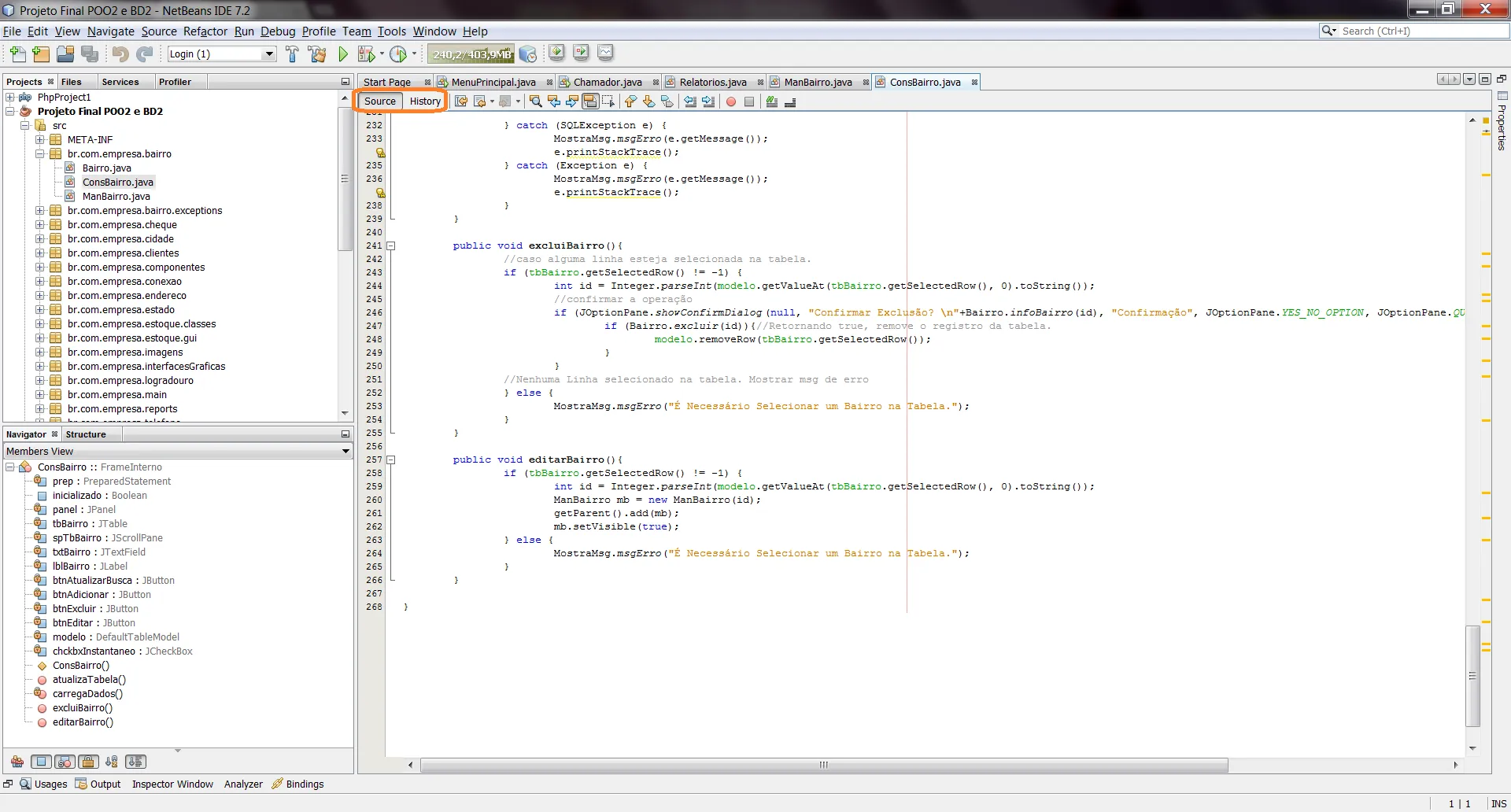Screen dimensions: 1511x812
Task: Toggle Show Fields filter in Navigator
Action: coord(42,762)
